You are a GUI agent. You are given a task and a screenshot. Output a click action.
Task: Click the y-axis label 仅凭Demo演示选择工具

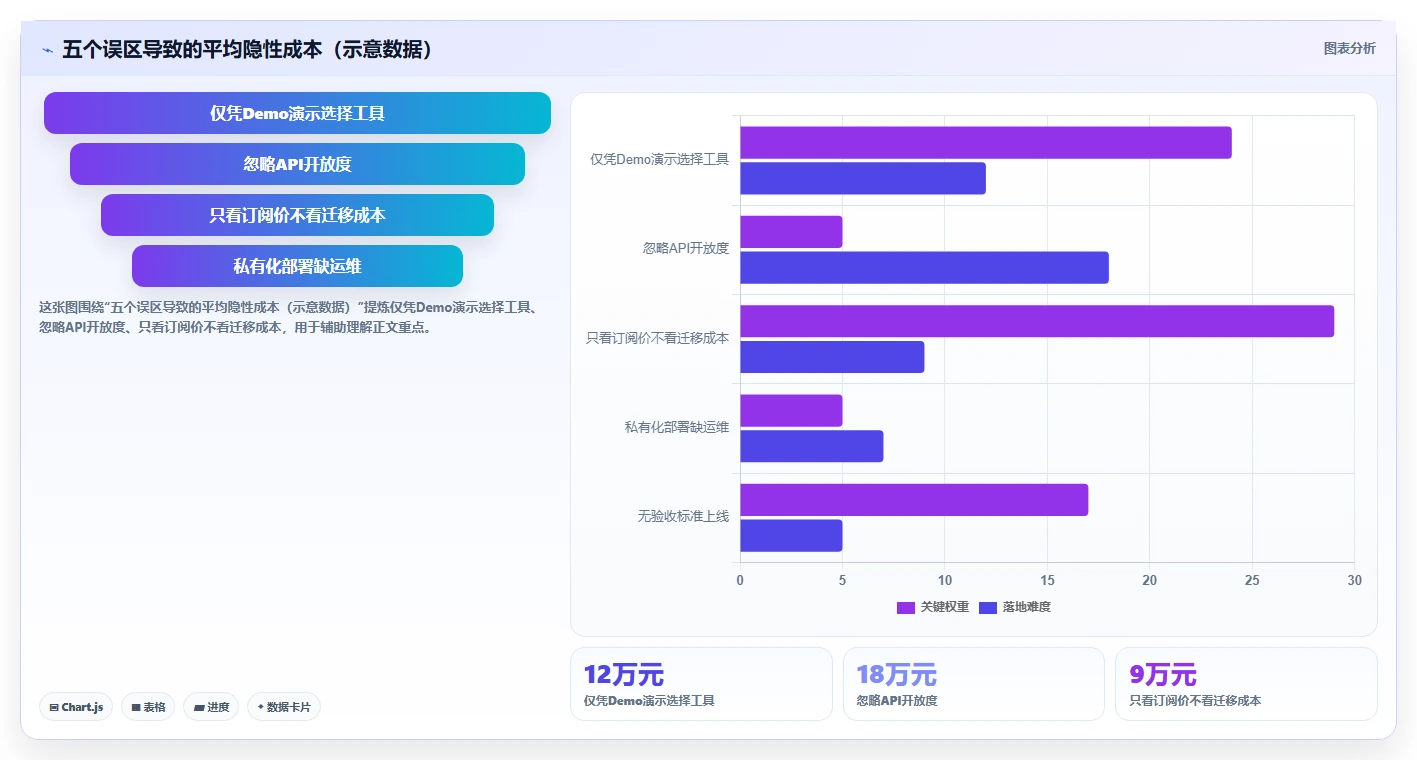coord(659,159)
